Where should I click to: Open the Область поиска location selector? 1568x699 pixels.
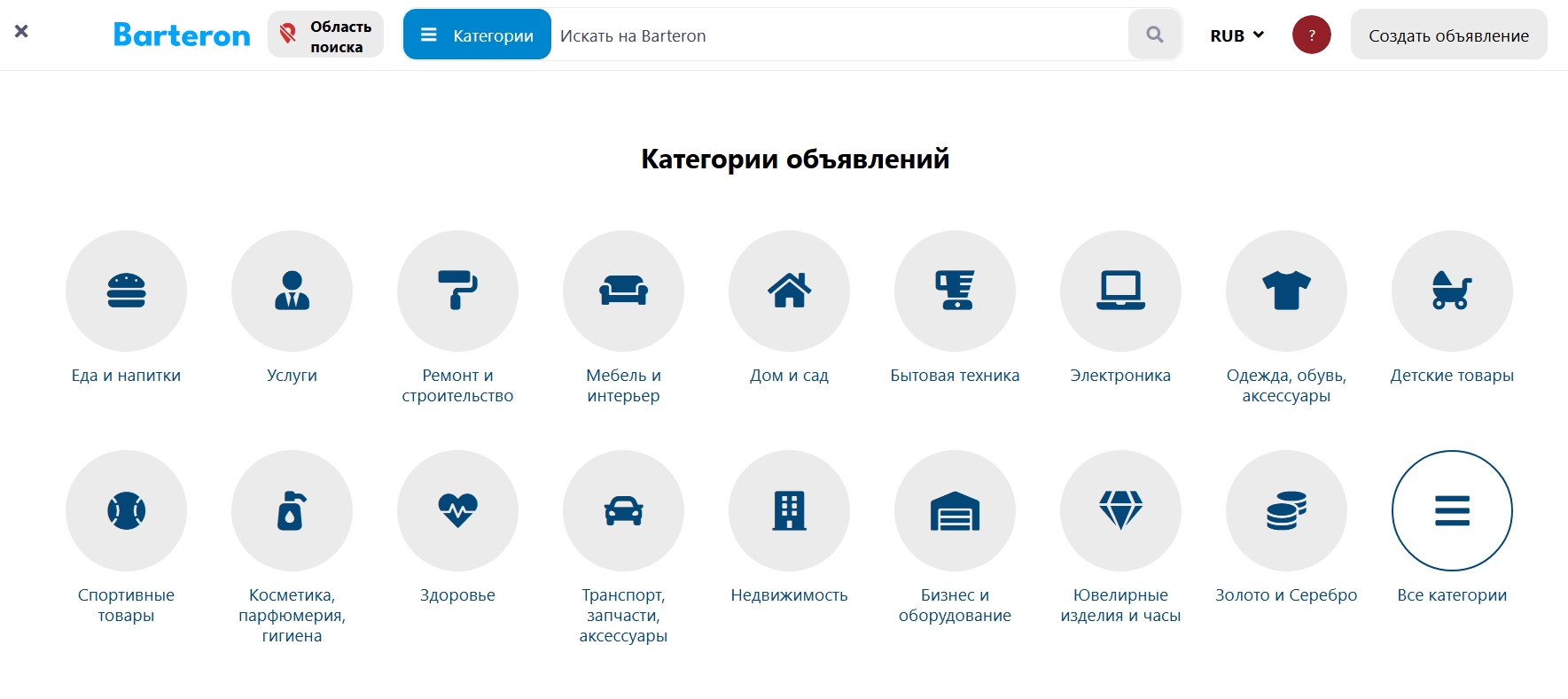click(x=325, y=35)
